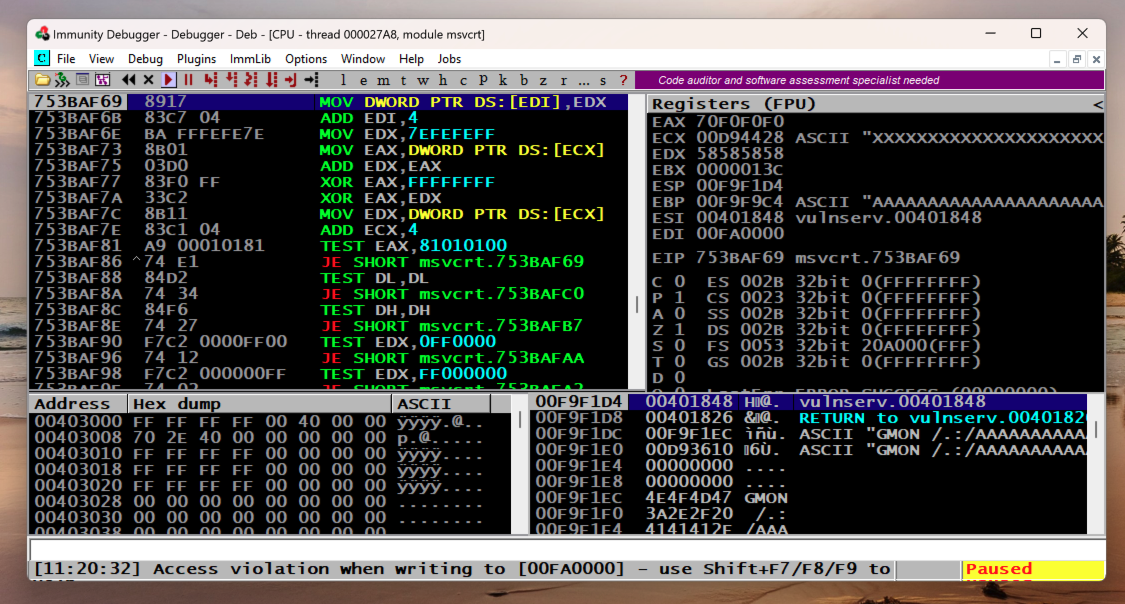
Task: Open the ImmLib menu
Action: click(250, 59)
